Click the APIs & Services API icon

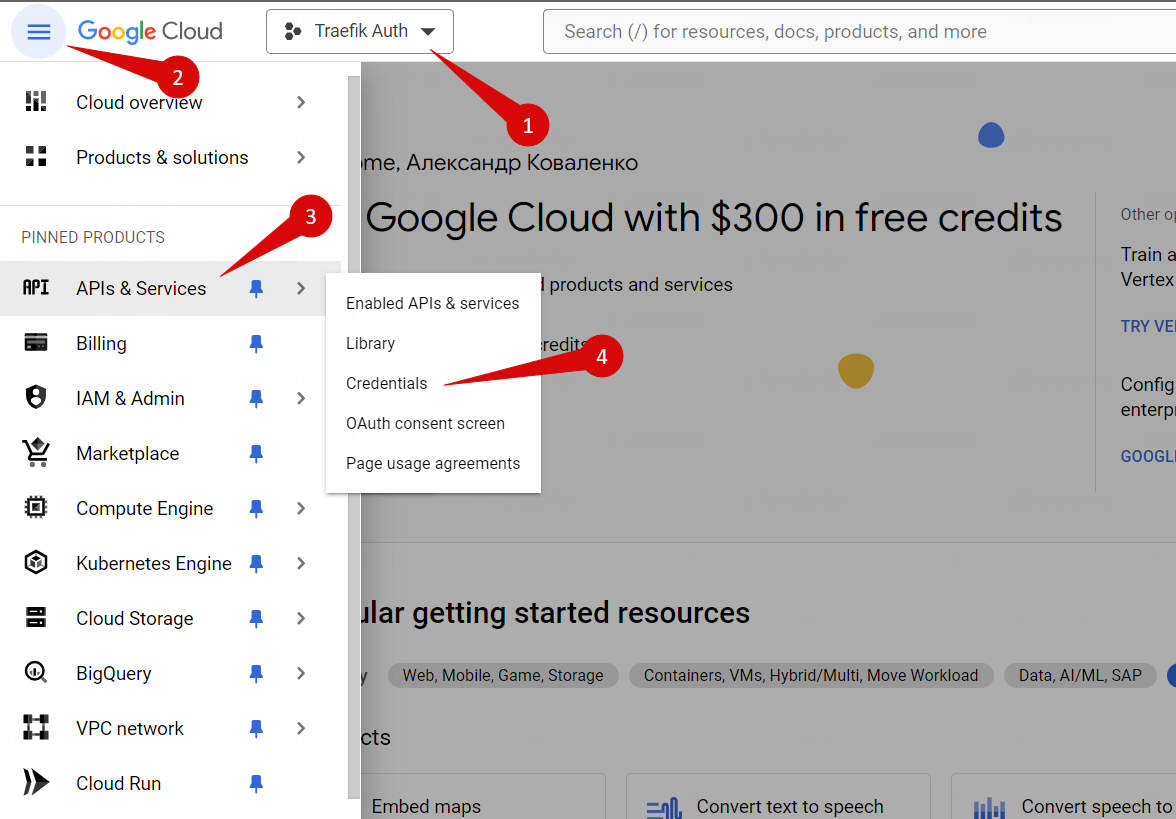pos(36,288)
